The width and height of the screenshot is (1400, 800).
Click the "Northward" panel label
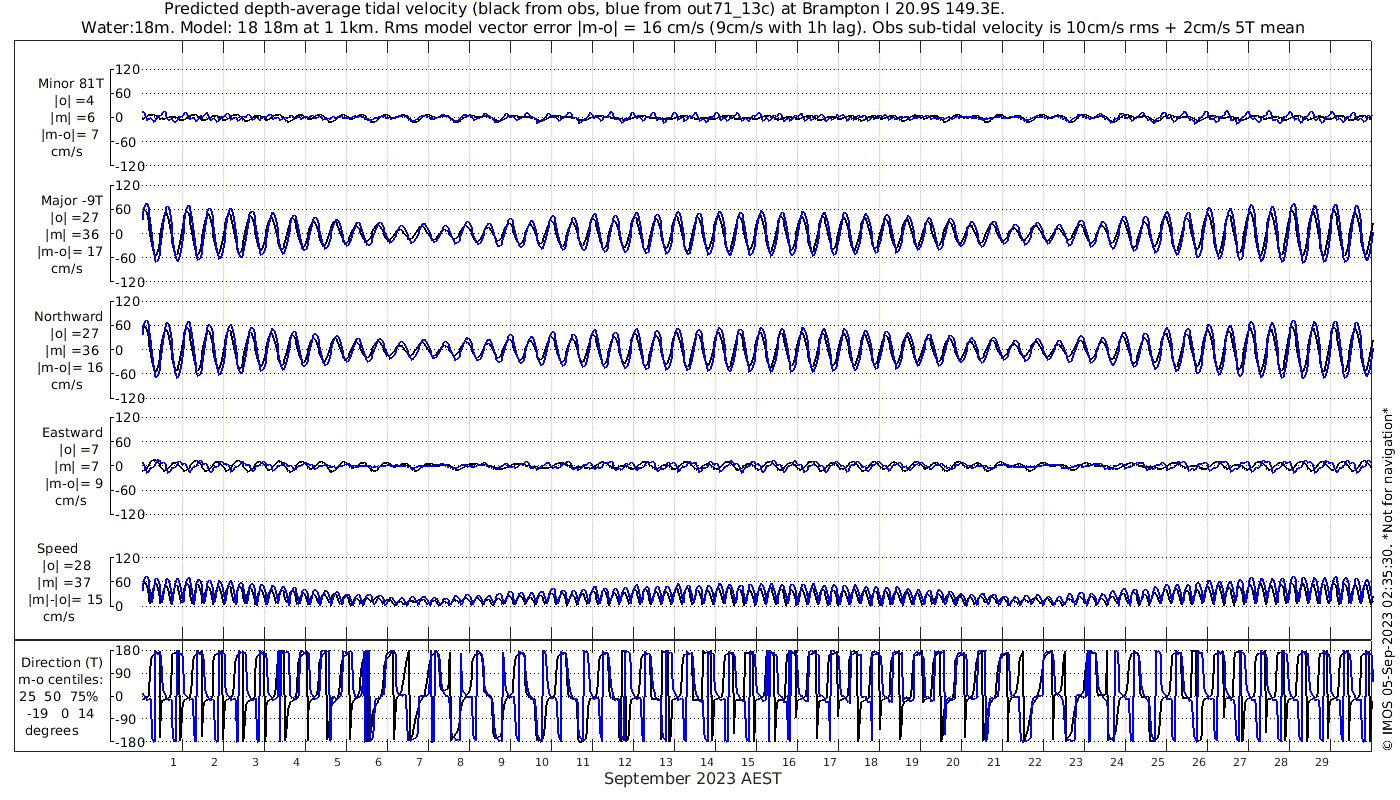(x=69, y=317)
